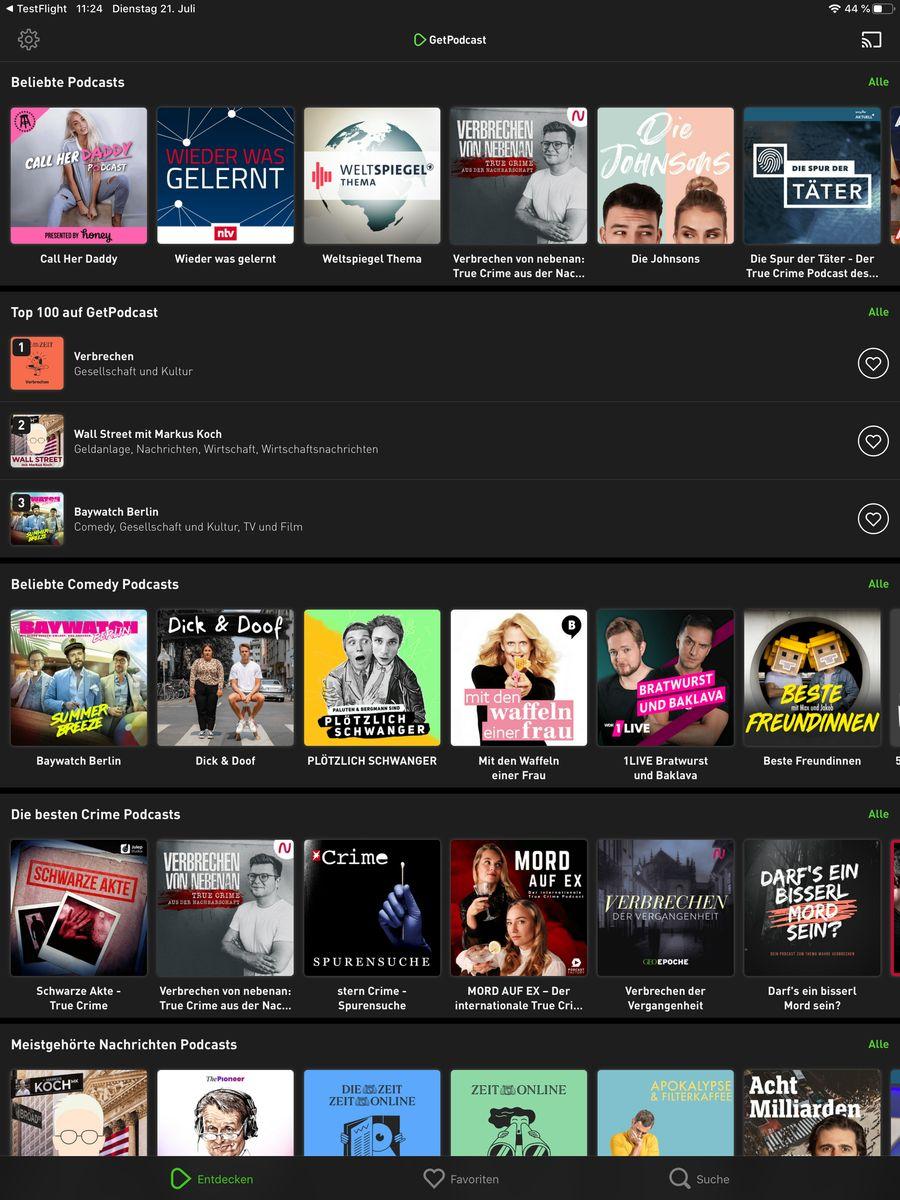Tap 'PLÖTZLICH SCHWANGER' caption text

point(372,761)
